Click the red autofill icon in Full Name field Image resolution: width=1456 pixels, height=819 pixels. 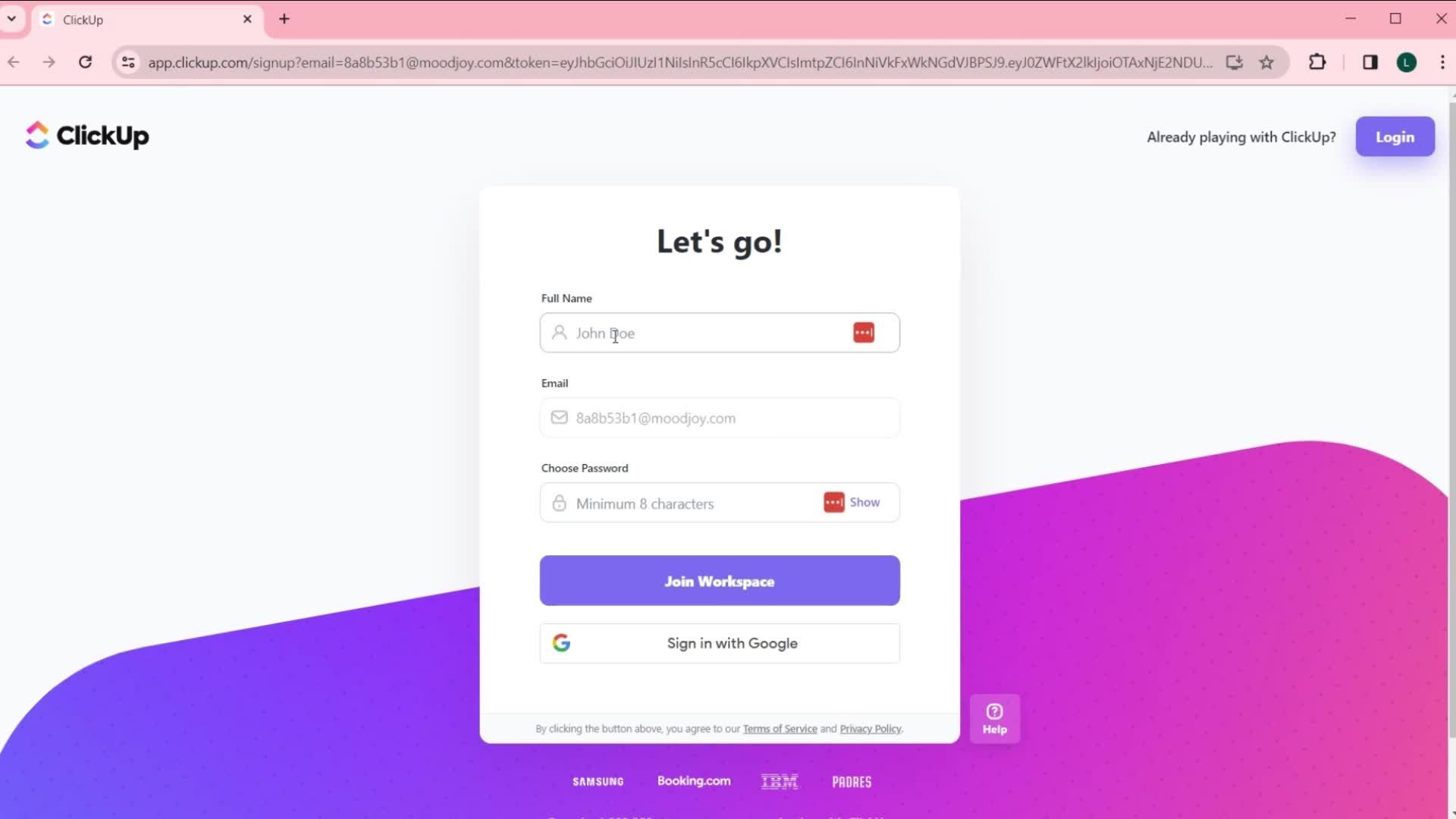864,332
